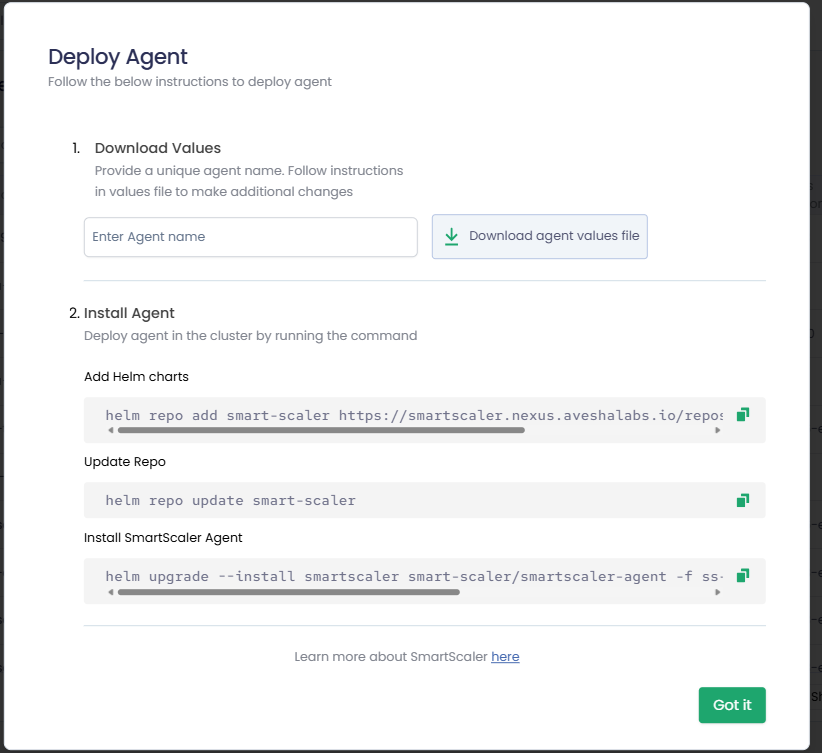This screenshot has width=822, height=753.
Task: Click the 'Add Helm charts' label
Action: coord(136,376)
